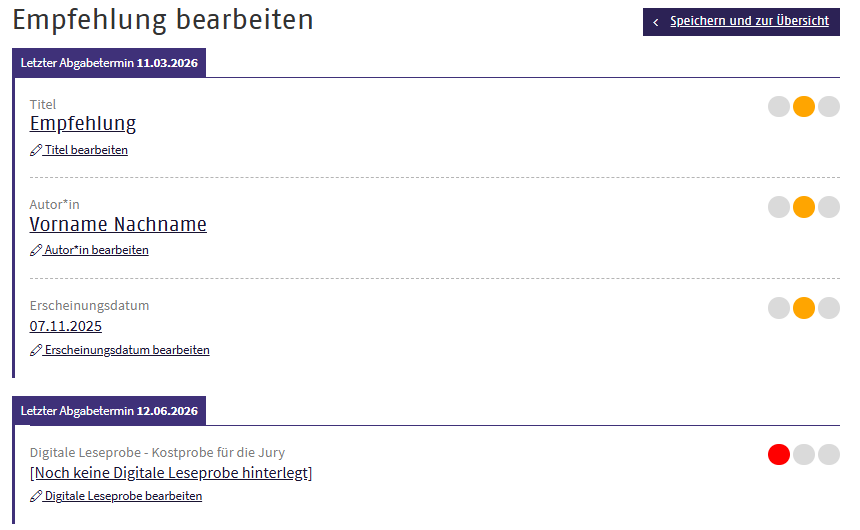Select Letzter Abgabetermin 12.06.2026 tab header
This screenshot has width=860, height=530.
pos(109,411)
